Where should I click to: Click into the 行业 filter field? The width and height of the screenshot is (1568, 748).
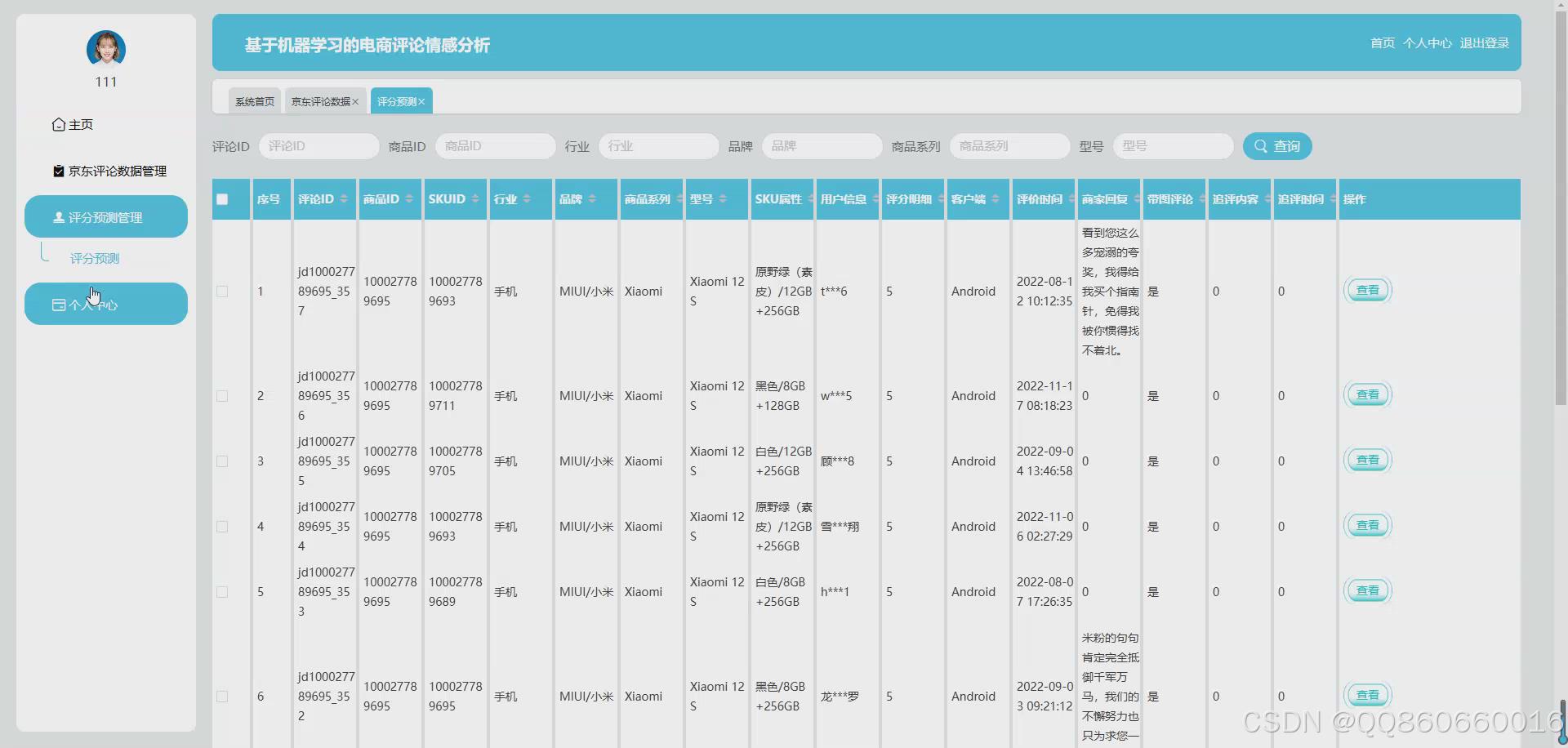pos(659,146)
